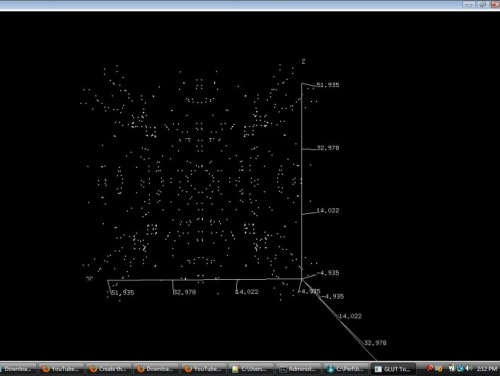The width and height of the screenshot is (500, 376).
Task: Click the 32.978 label on the diagonal axis
Action: point(375,343)
